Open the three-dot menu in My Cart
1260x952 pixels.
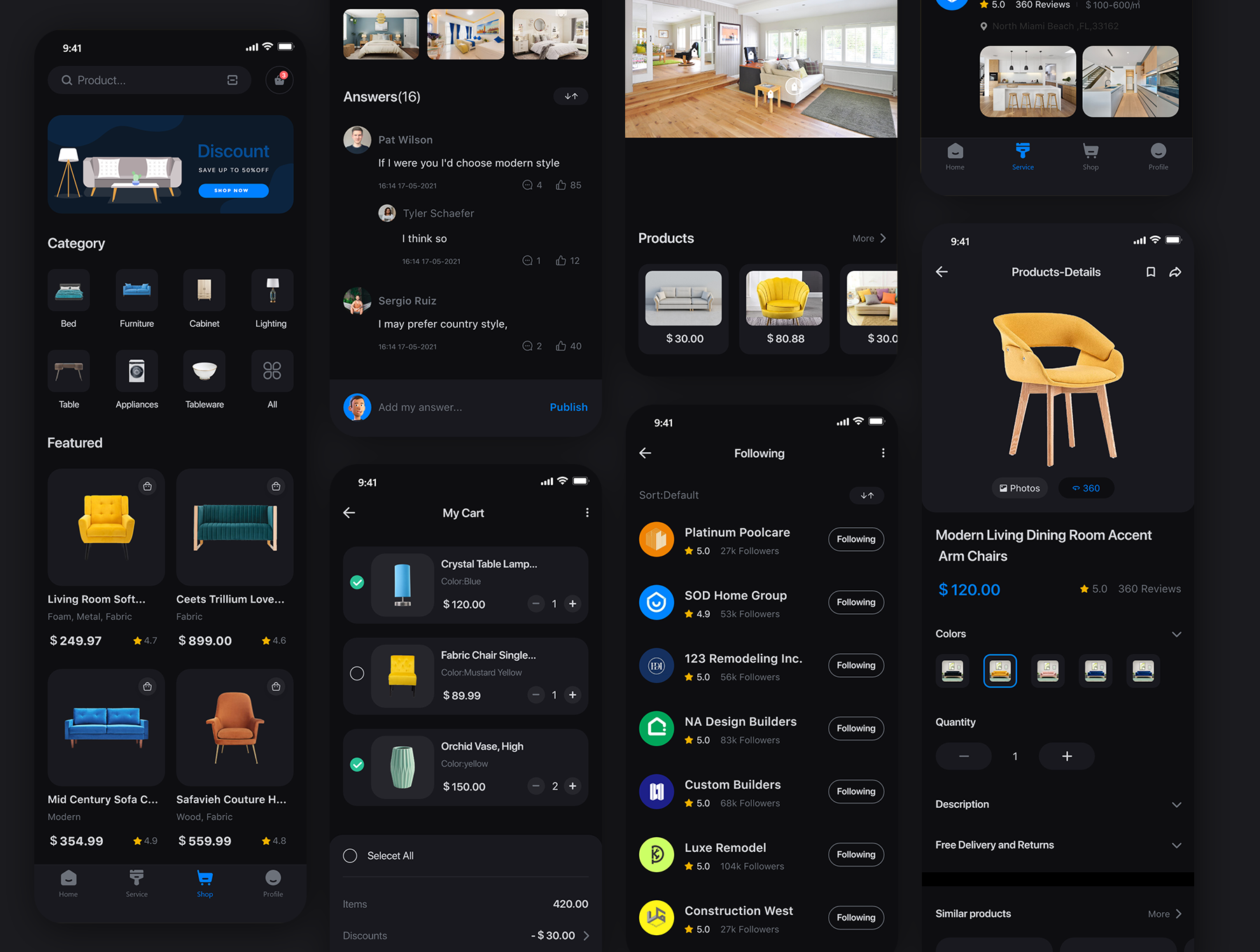pyautogui.click(x=587, y=513)
